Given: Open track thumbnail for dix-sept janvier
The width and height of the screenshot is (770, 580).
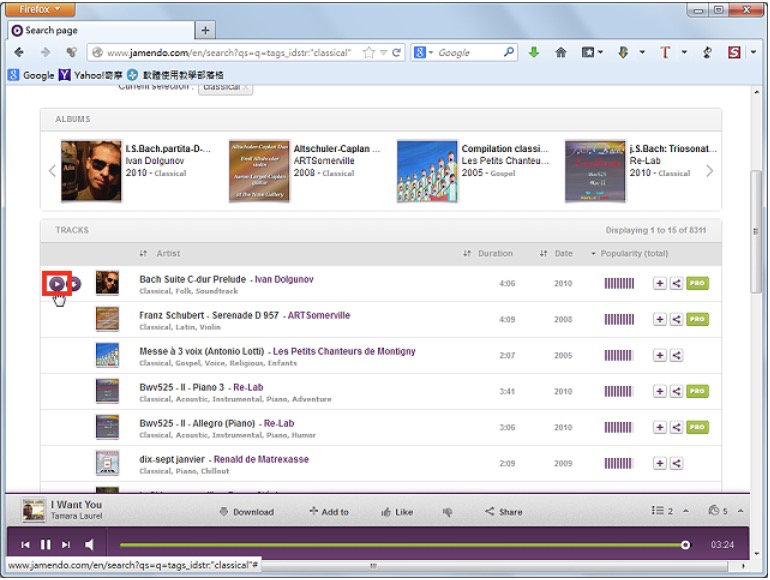Looking at the screenshot, I should pos(107,463).
